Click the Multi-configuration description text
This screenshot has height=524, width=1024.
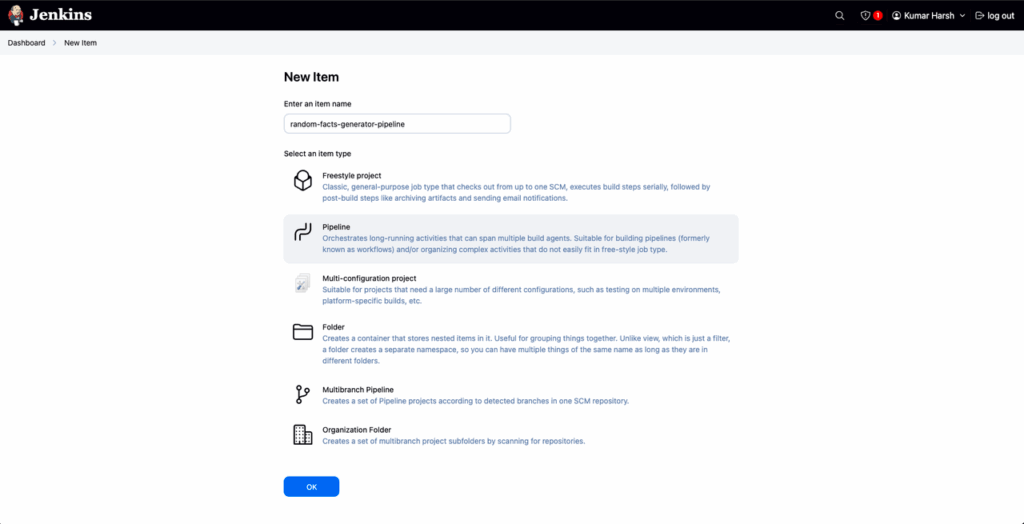tap(522, 295)
